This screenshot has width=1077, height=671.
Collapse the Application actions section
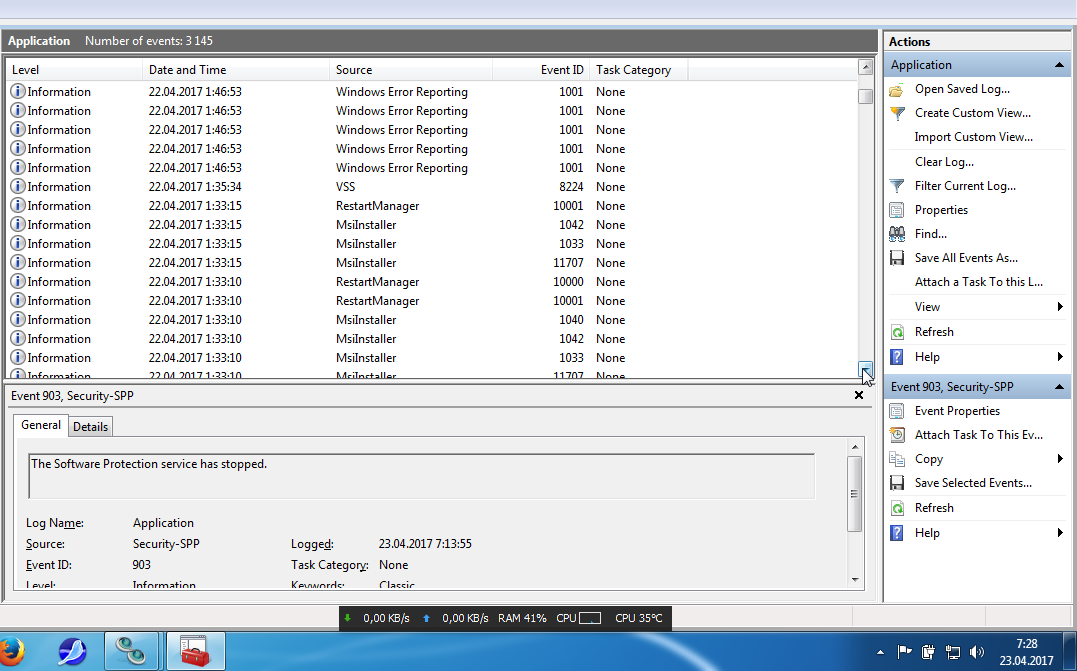click(x=1059, y=65)
